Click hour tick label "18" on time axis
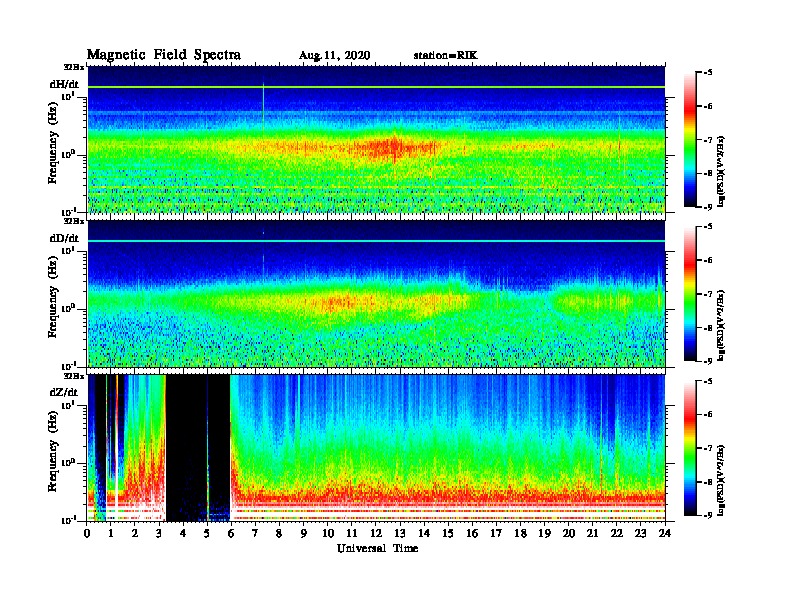The image size is (792, 612). pos(520,534)
